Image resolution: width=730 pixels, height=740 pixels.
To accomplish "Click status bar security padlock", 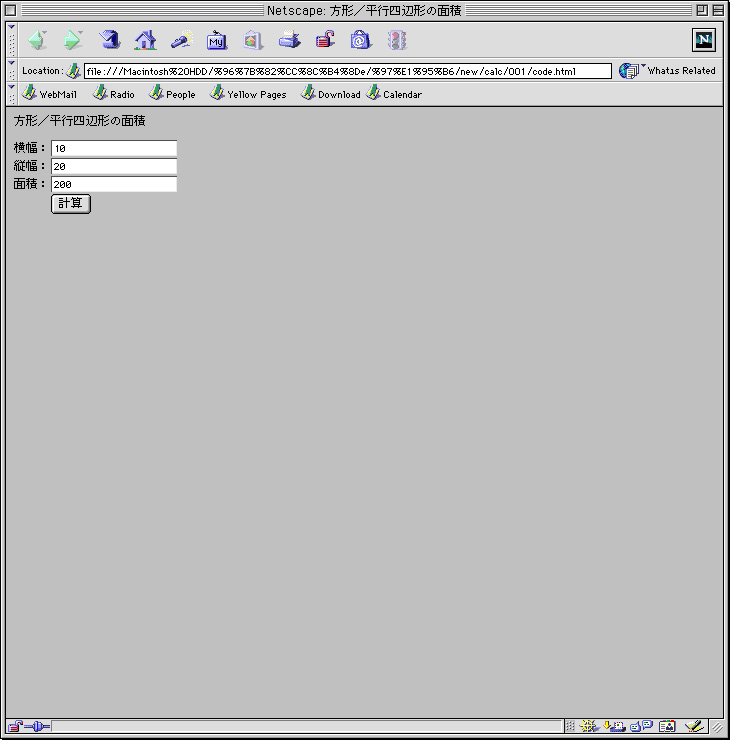I will pyautogui.click(x=15, y=726).
